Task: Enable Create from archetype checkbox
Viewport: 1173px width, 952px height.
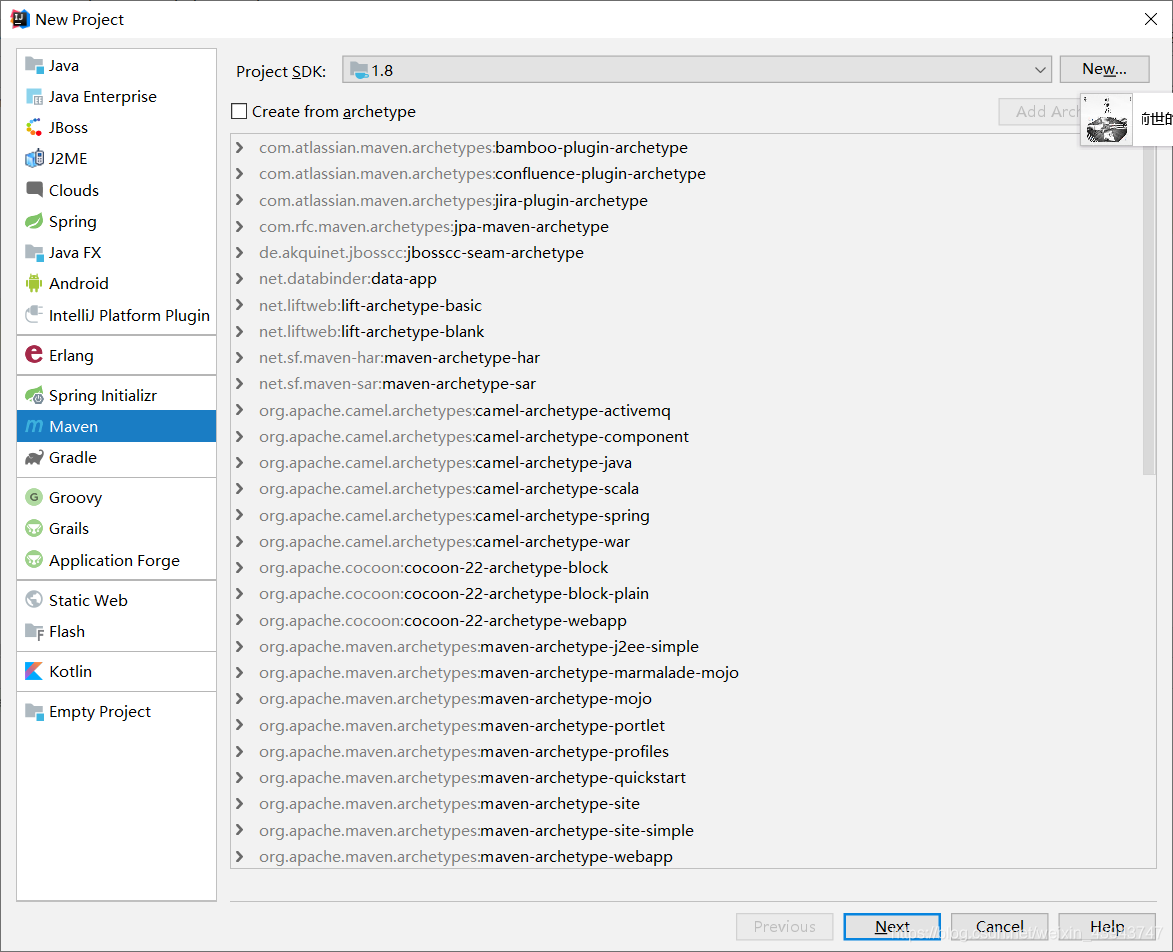Action: [239, 111]
